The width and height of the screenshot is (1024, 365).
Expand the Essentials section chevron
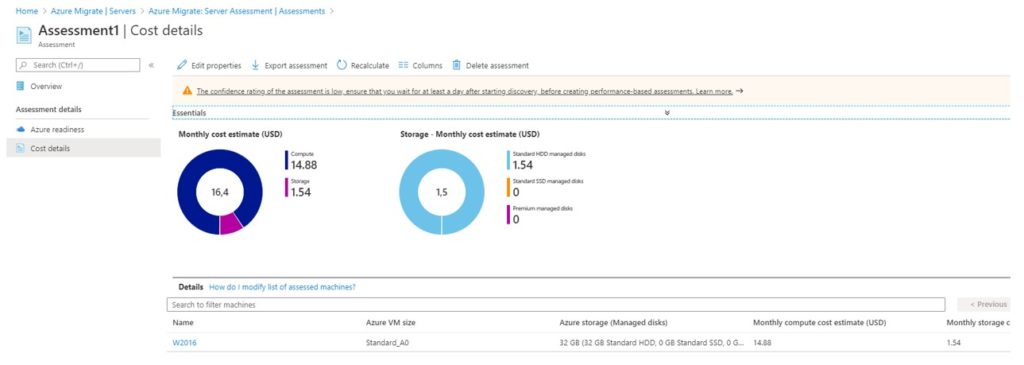click(x=667, y=112)
